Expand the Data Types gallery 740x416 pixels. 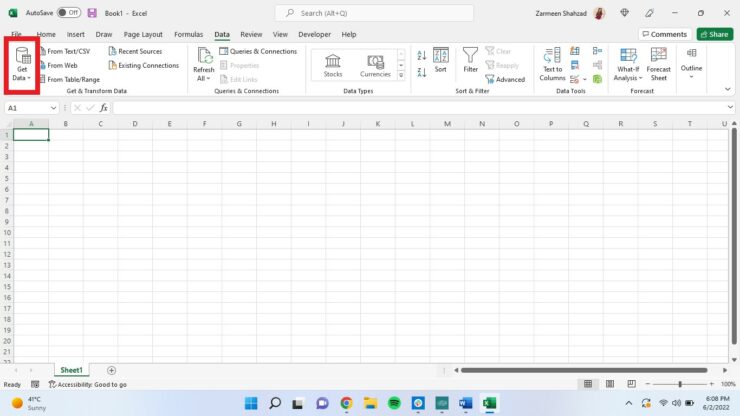(x=401, y=76)
